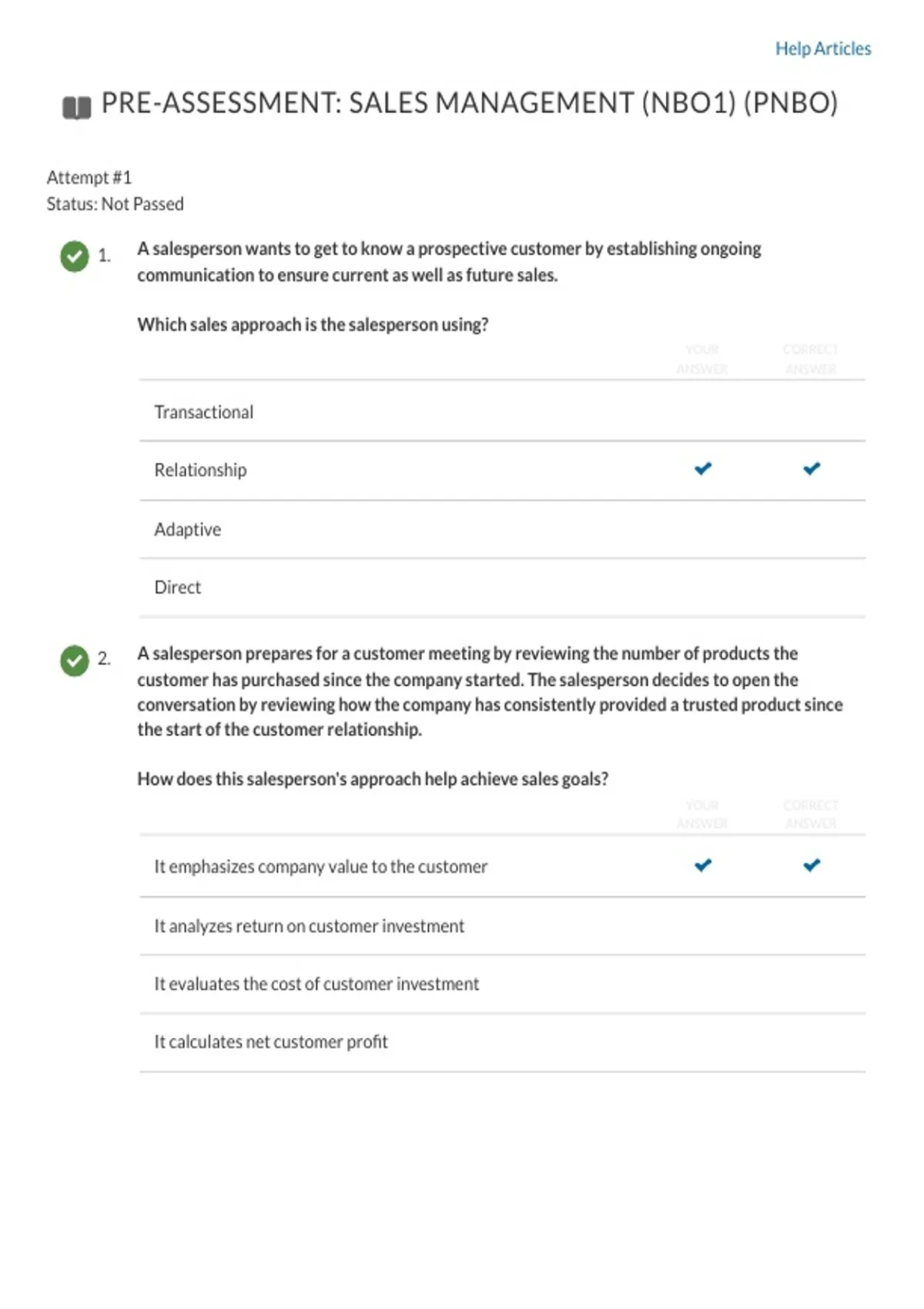Click the "Attempt #1" label

pos(89,178)
